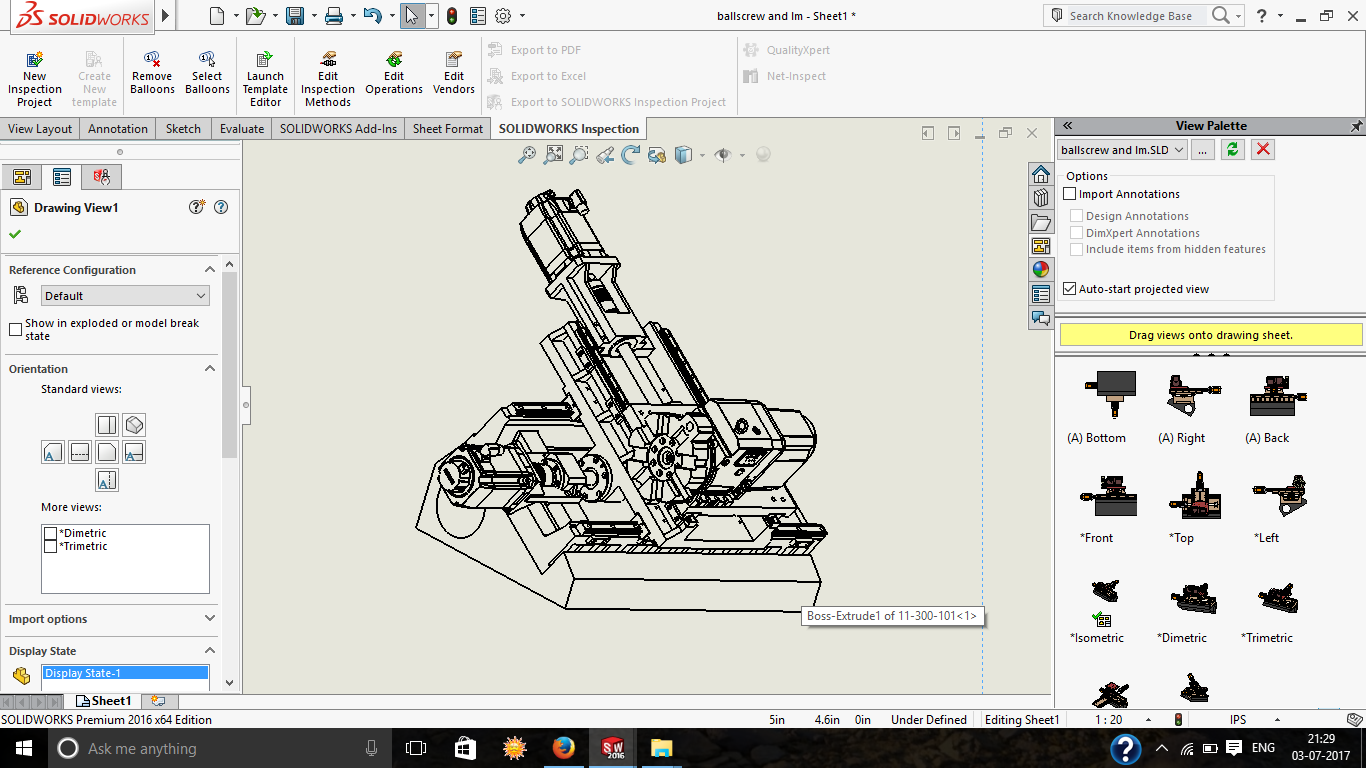This screenshot has height=768, width=1366.
Task: Click the 1 : 20 scale in status bar
Action: pyautogui.click(x=1107, y=720)
